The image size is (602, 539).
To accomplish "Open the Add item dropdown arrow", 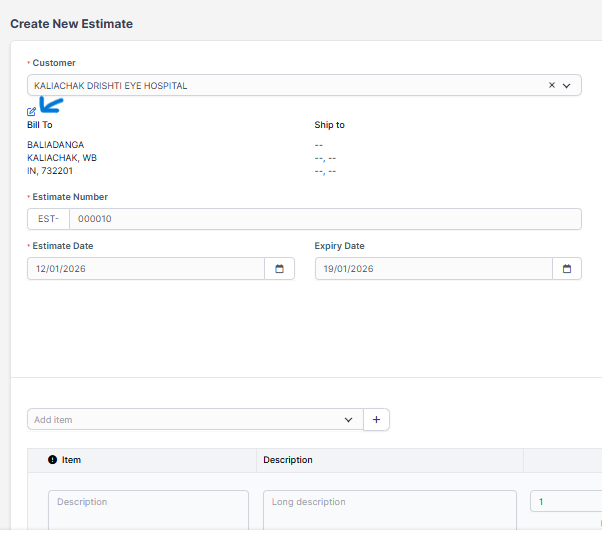I will tap(348, 420).
